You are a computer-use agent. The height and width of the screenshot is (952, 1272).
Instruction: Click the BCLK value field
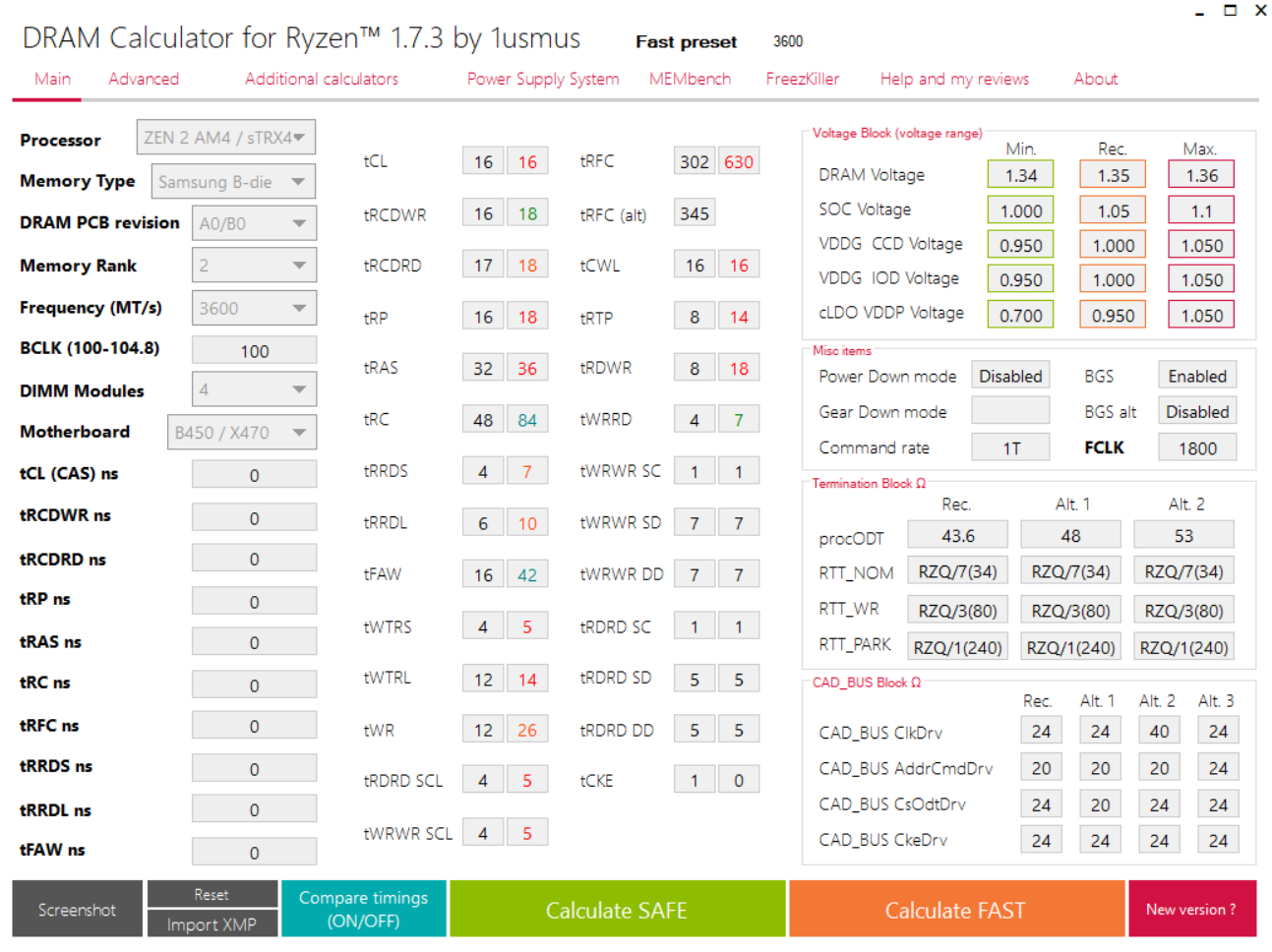[x=254, y=350]
